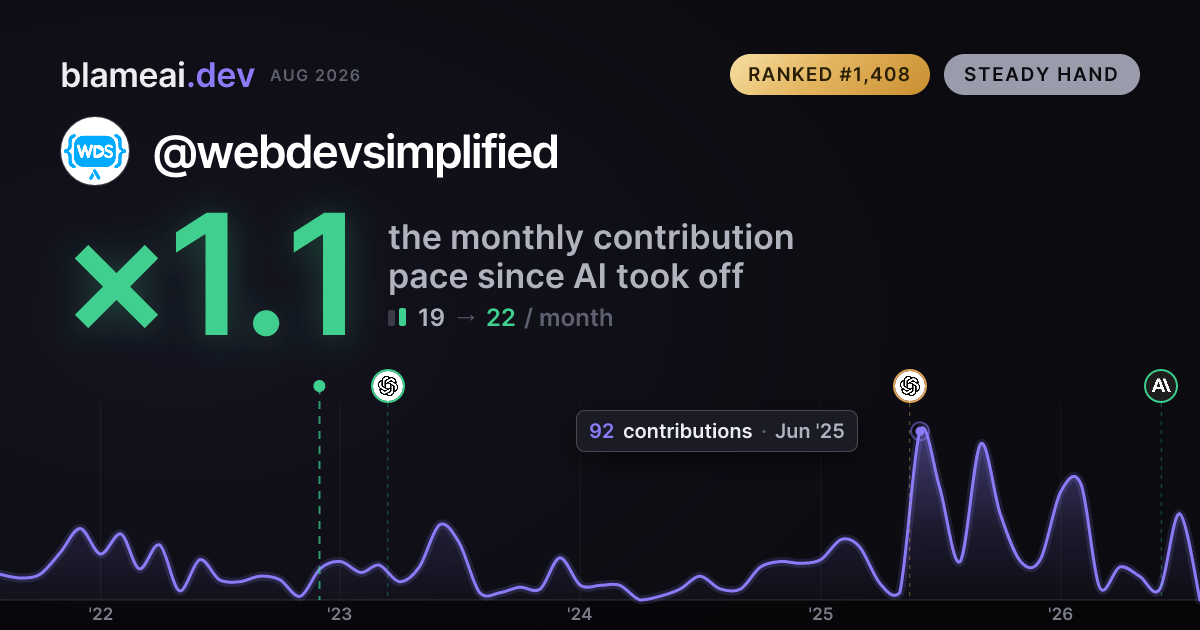Click "pace since AI took off" text
Viewport: 1200px width, 630px height.
pyautogui.click(x=566, y=276)
